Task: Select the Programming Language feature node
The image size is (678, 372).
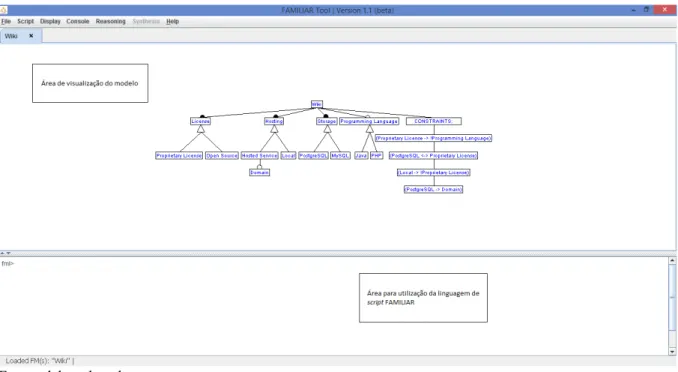Action: point(369,121)
